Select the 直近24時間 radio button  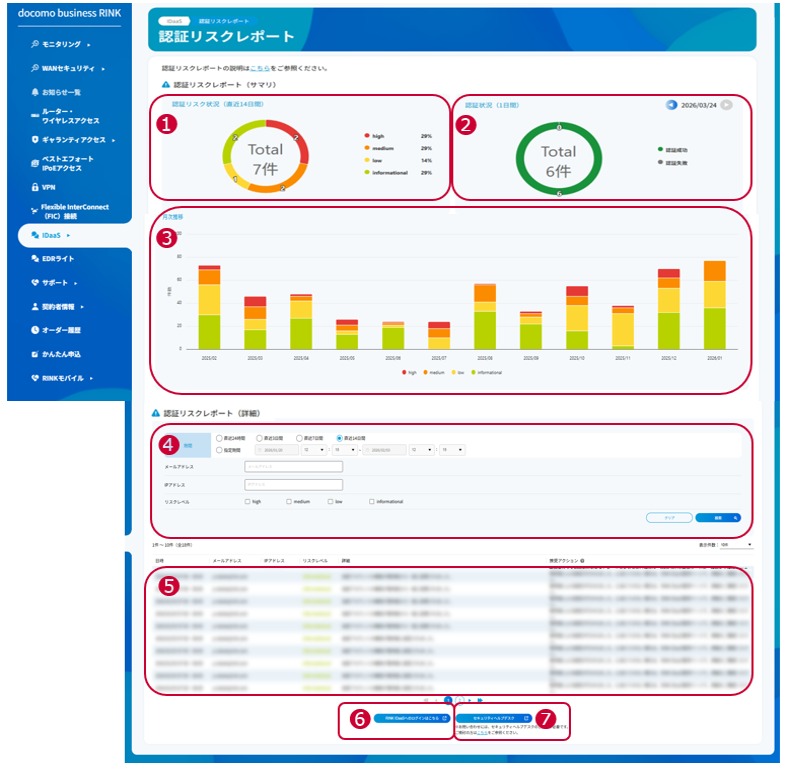[x=220, y=438]
